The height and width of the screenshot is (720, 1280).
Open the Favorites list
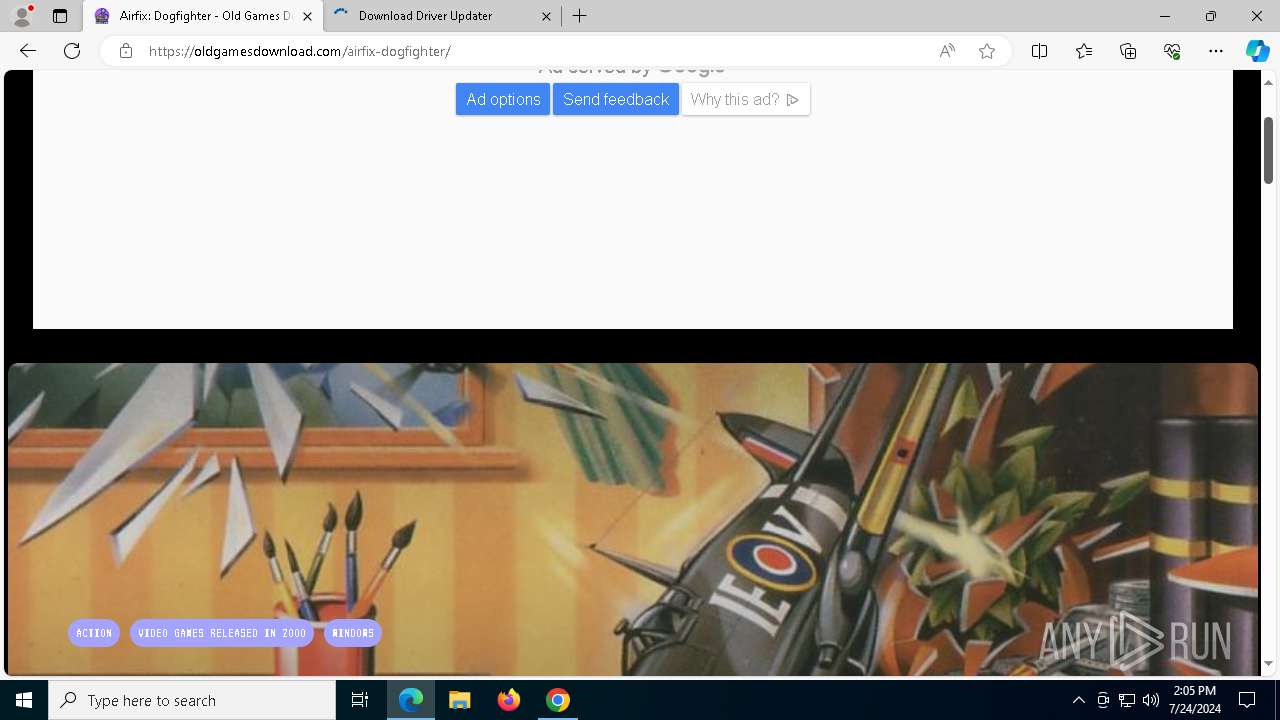pyautogui.click(x=1084, y=51)
